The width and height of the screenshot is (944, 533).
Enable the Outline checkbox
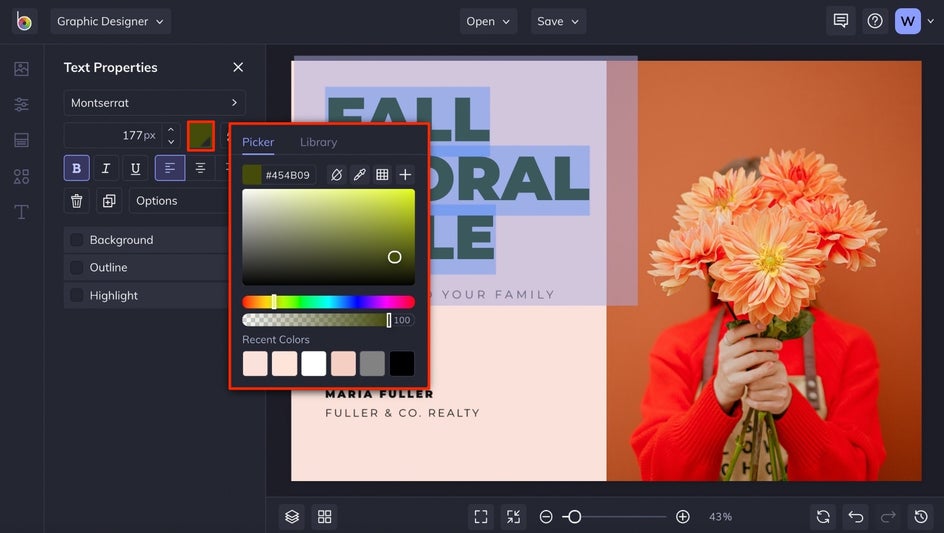[76, 267]
